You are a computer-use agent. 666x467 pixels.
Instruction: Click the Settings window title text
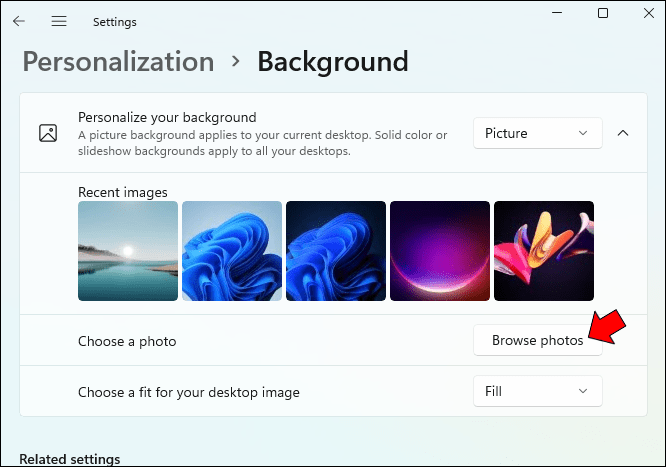tap(114, 21)
